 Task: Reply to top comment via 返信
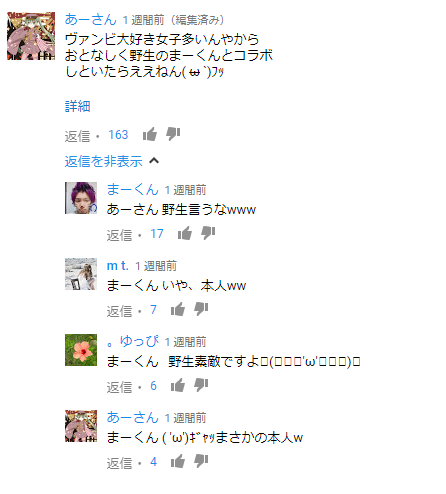[77, 136]
